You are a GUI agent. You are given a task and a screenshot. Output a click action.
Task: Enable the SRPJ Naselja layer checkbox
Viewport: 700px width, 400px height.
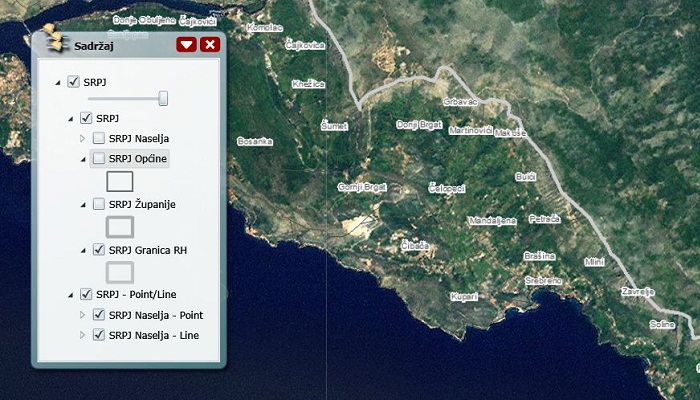[99, 138]
